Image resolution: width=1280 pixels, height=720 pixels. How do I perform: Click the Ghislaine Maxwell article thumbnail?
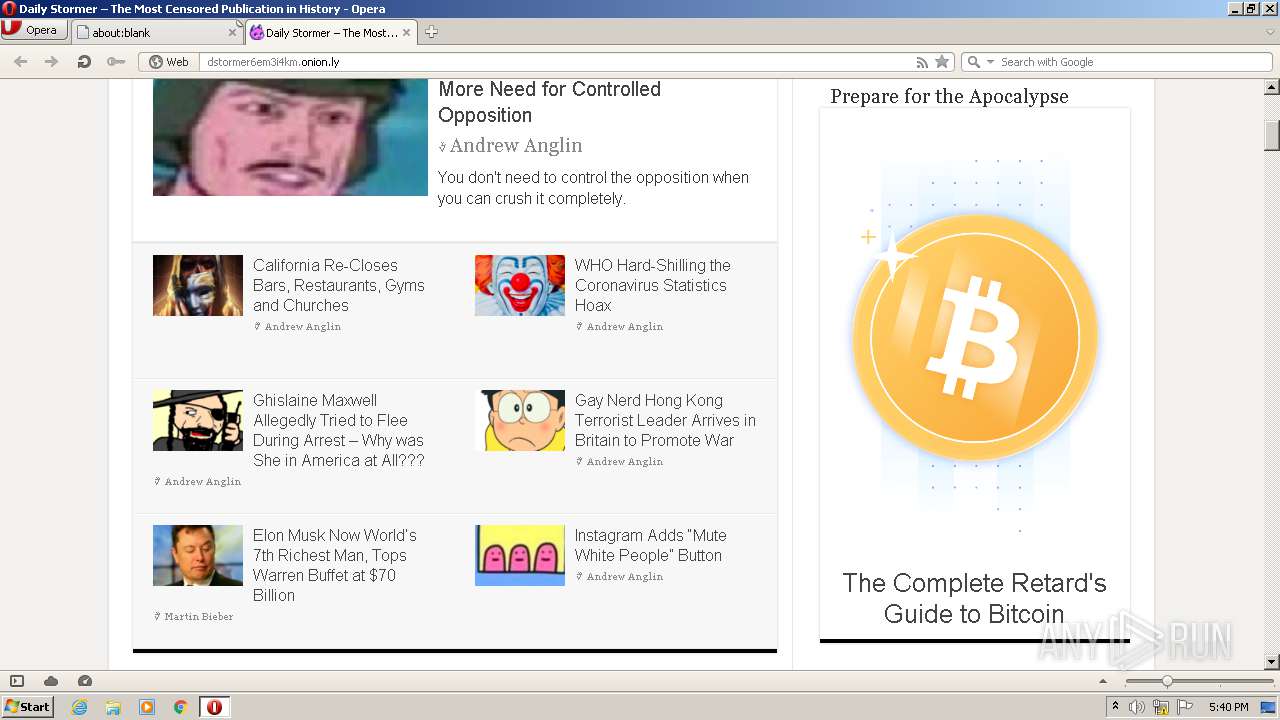198,420
